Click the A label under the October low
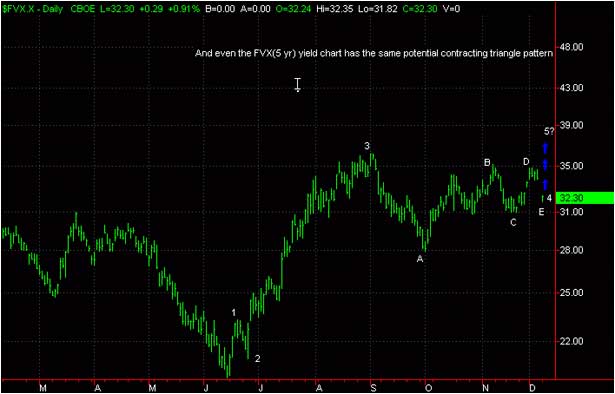The width and height of the screenshot is (615, 394). click(x=420, y=259)
